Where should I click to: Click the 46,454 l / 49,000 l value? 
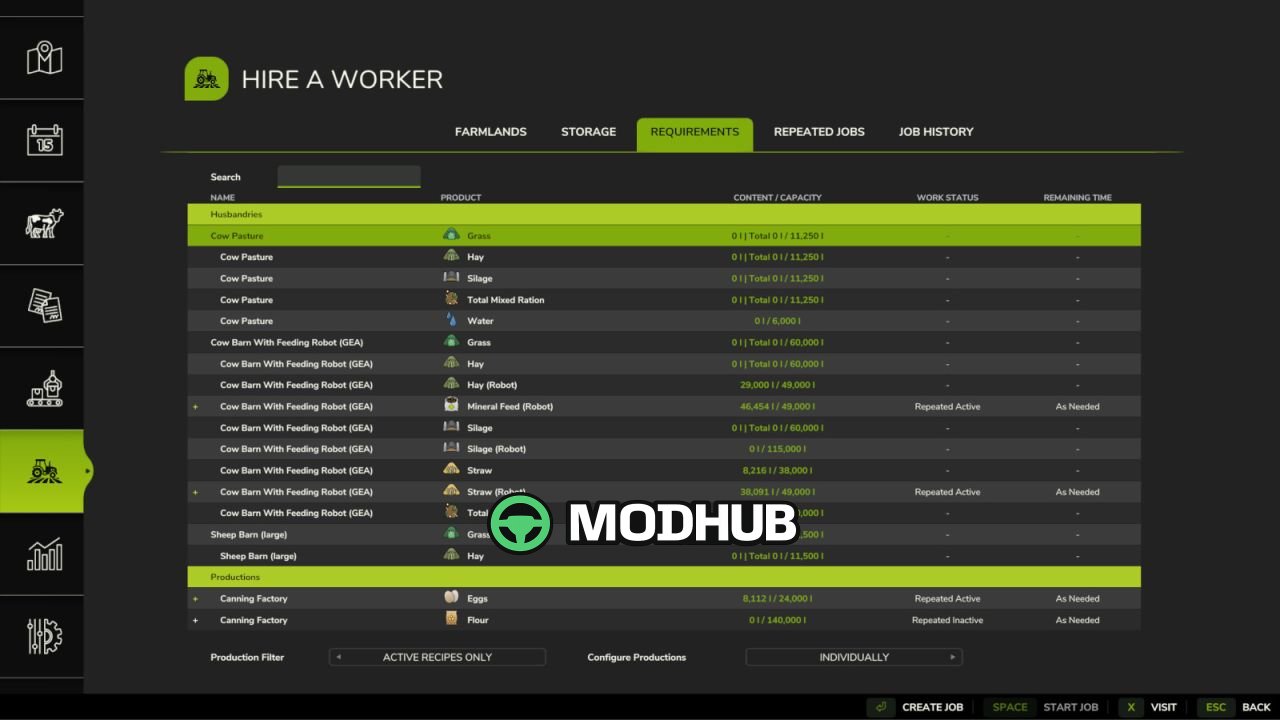tap(777, 407)
